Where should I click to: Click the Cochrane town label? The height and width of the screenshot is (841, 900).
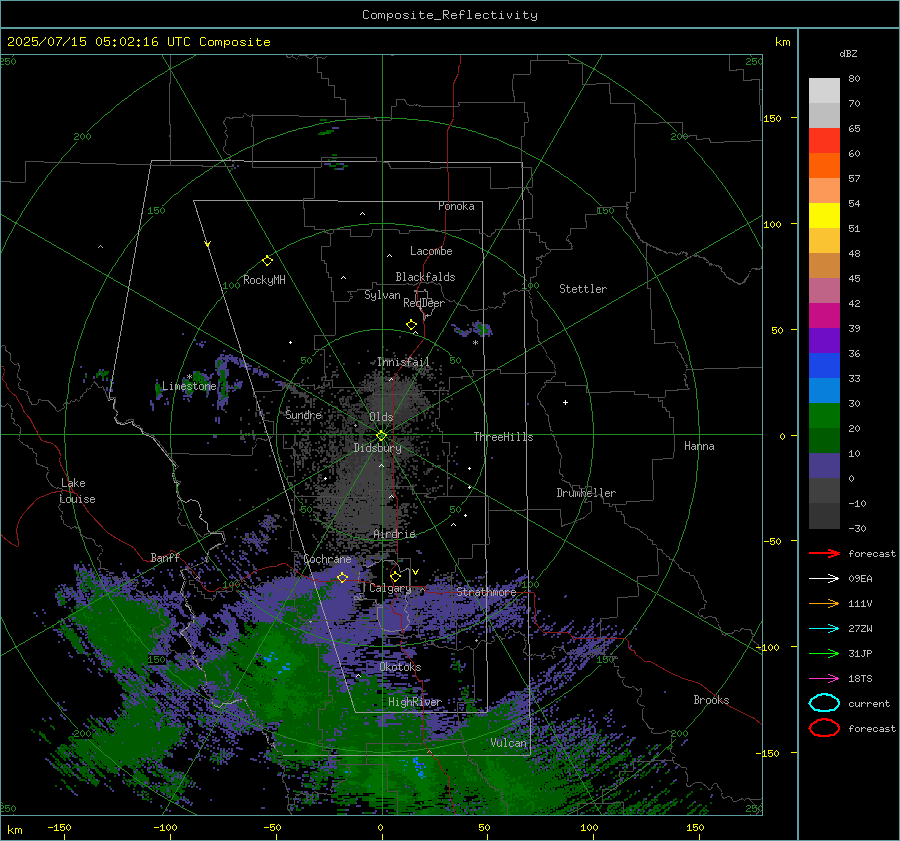(327, 559)
